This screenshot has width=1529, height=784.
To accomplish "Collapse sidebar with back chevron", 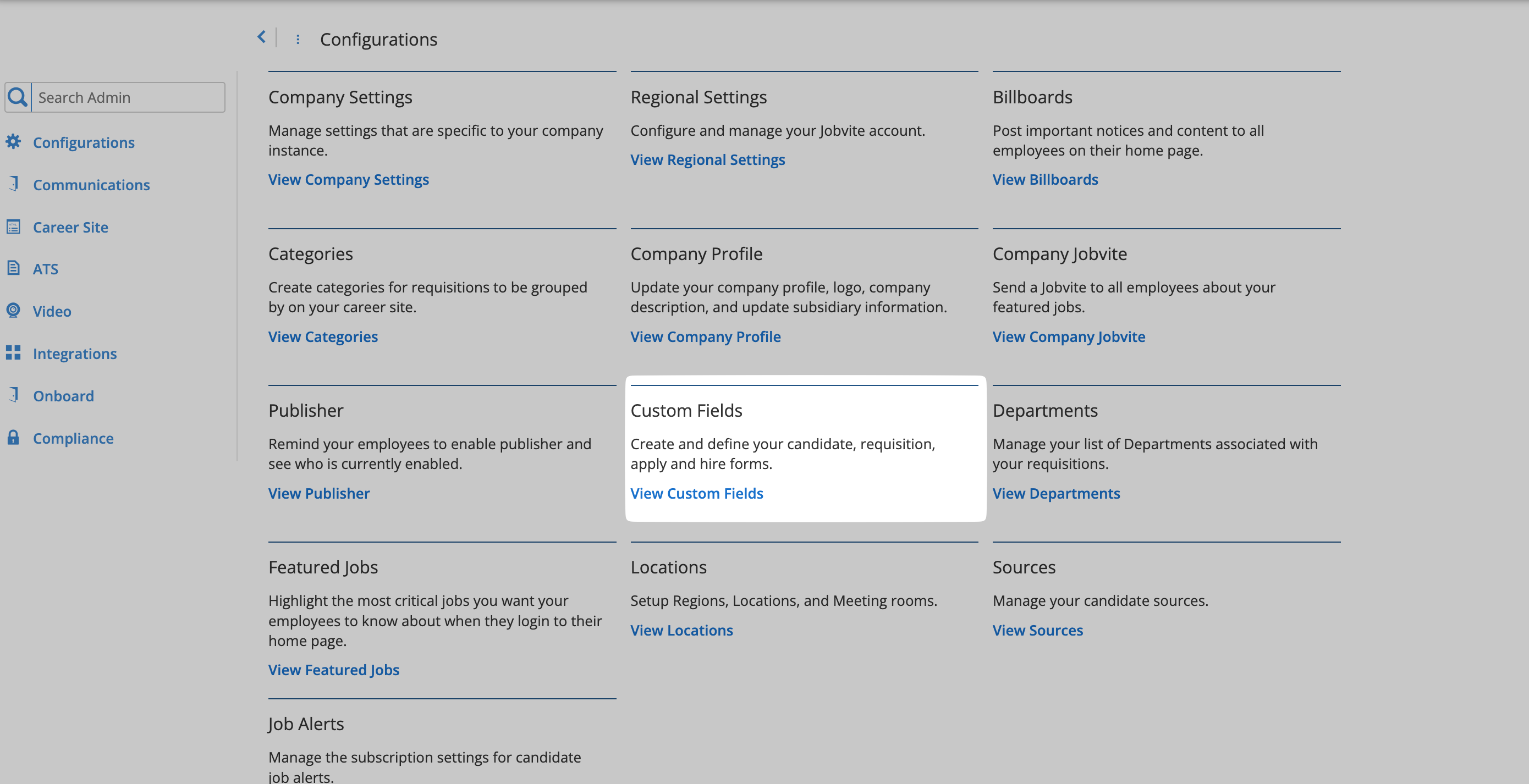I will click(x=261, y=37).
